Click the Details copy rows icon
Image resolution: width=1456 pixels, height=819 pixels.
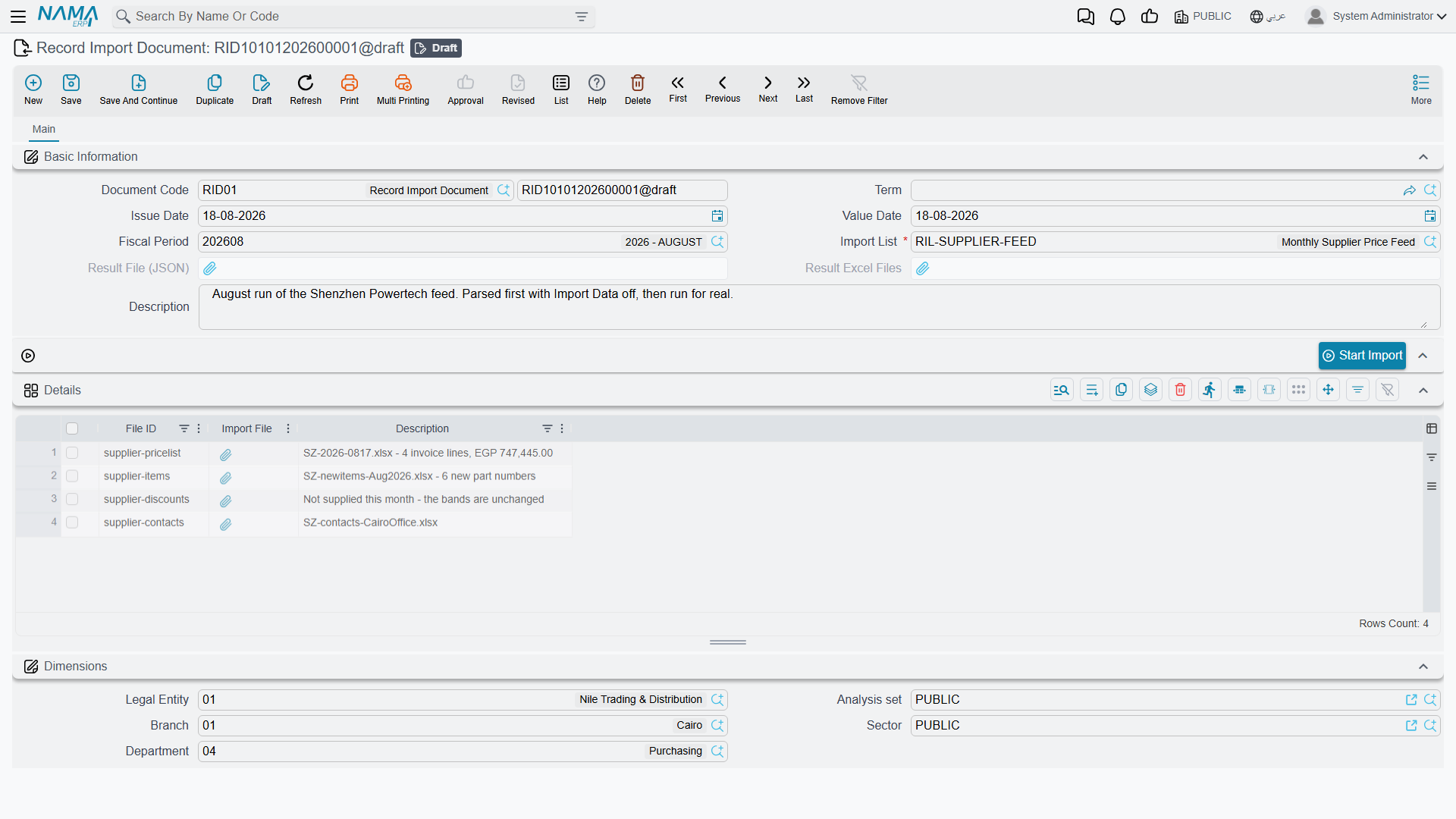(1121, 390)
